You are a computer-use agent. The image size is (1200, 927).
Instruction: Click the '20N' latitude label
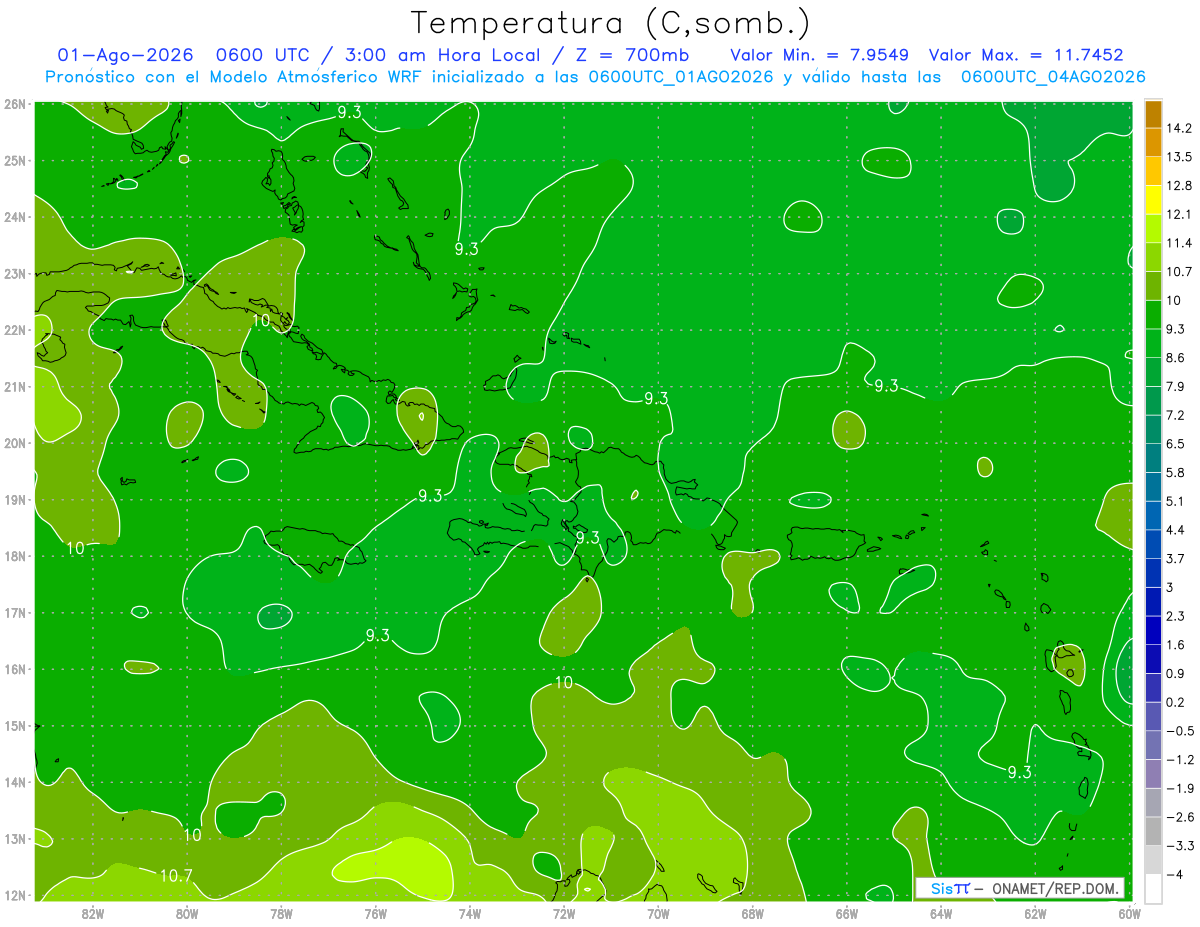(15, 443)
